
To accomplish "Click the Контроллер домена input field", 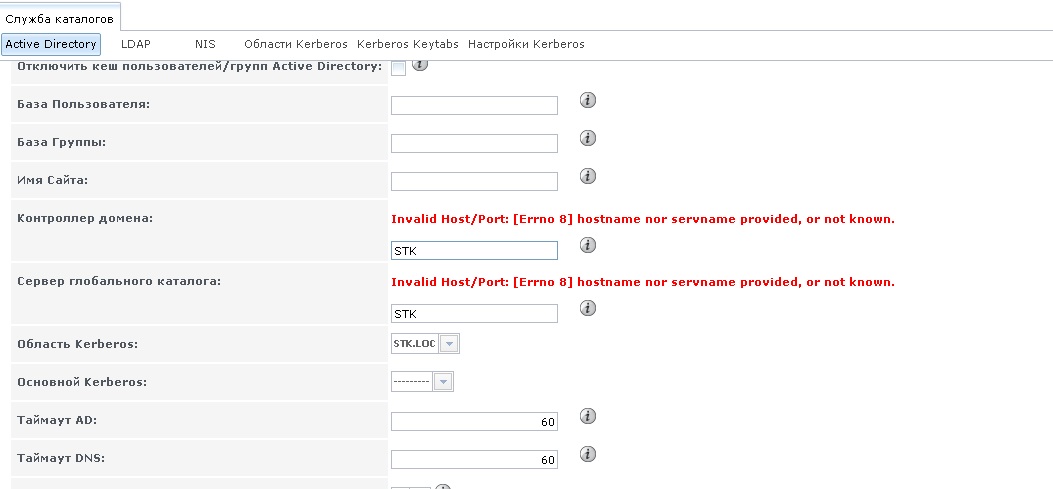I will [474, 251].
